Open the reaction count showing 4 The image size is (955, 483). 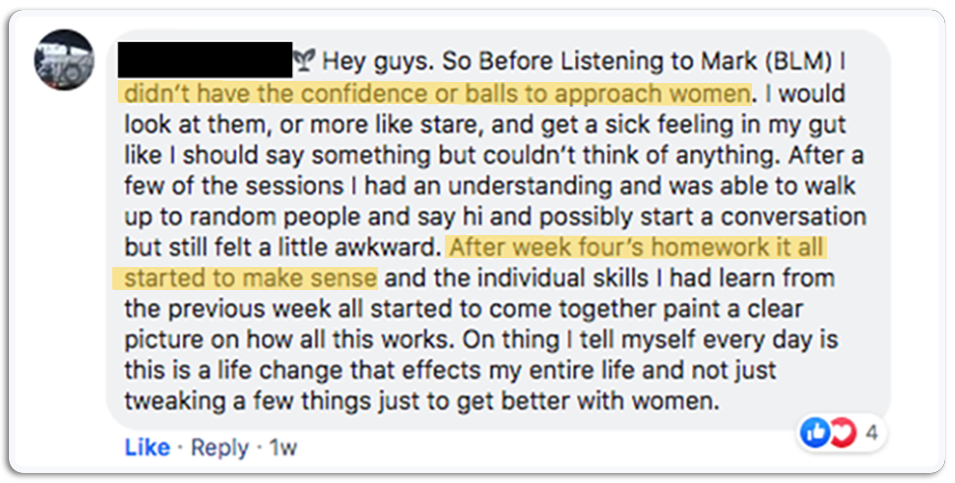[x=871, y=434]
